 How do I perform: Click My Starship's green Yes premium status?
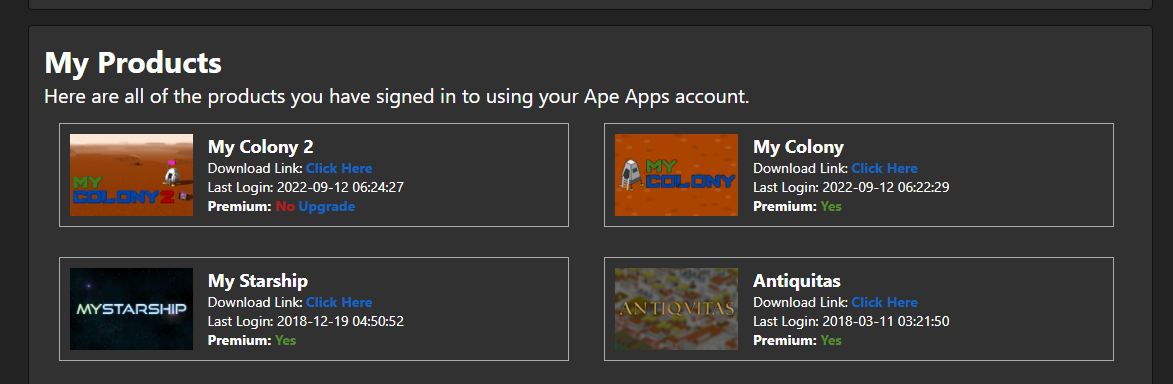pos(286,341)
